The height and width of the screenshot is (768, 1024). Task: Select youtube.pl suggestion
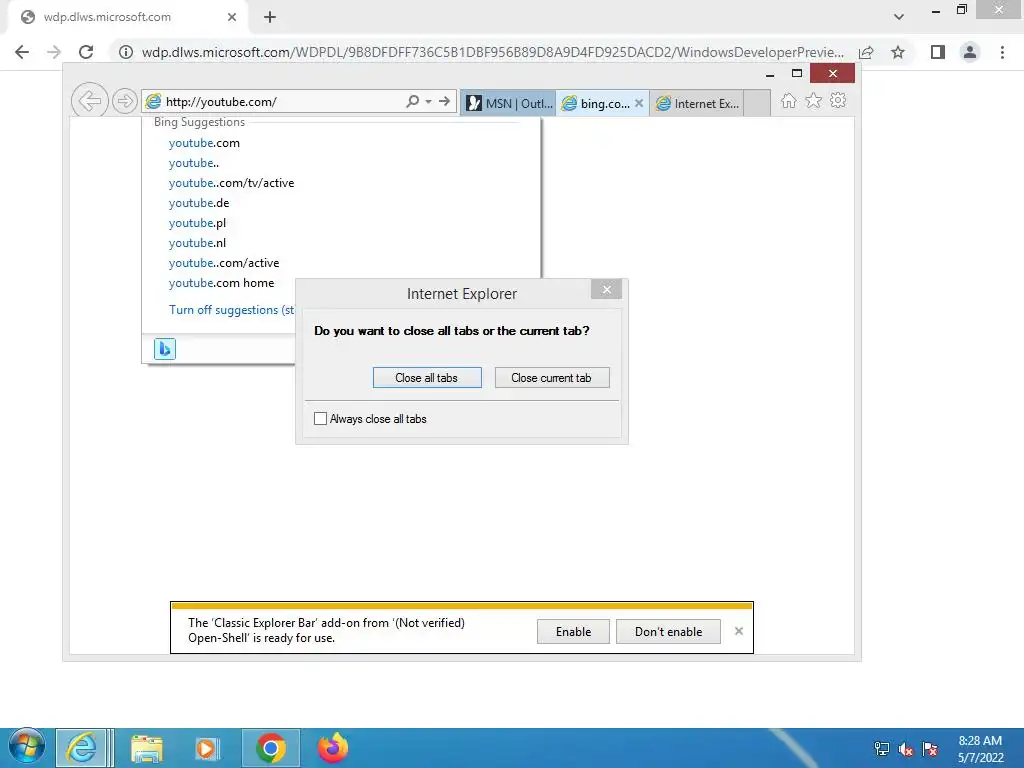point(197,223)
